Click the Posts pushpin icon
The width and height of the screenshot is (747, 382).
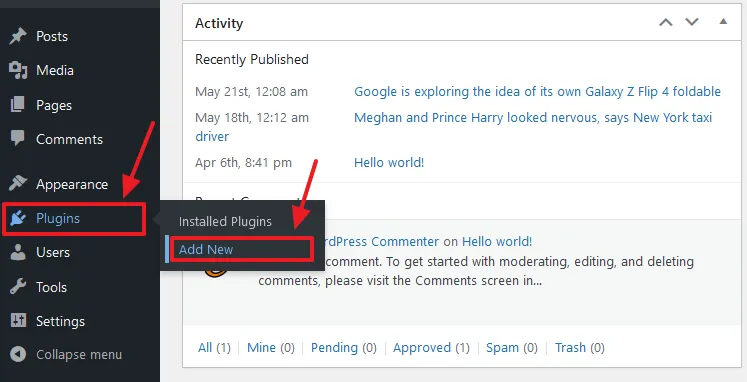coord(18,36)
